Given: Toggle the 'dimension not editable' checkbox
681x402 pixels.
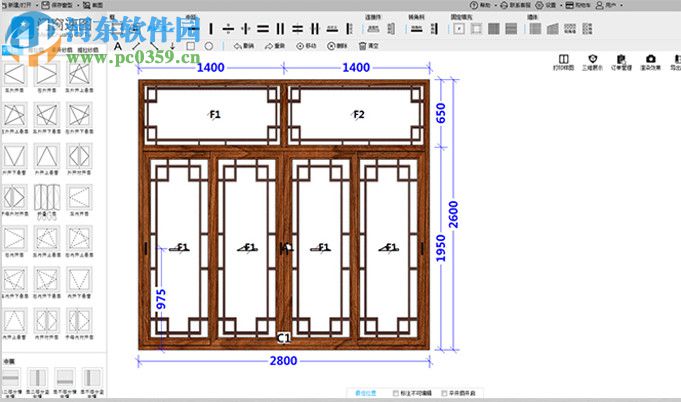Looking at the screenshot, I should (396, 393).
